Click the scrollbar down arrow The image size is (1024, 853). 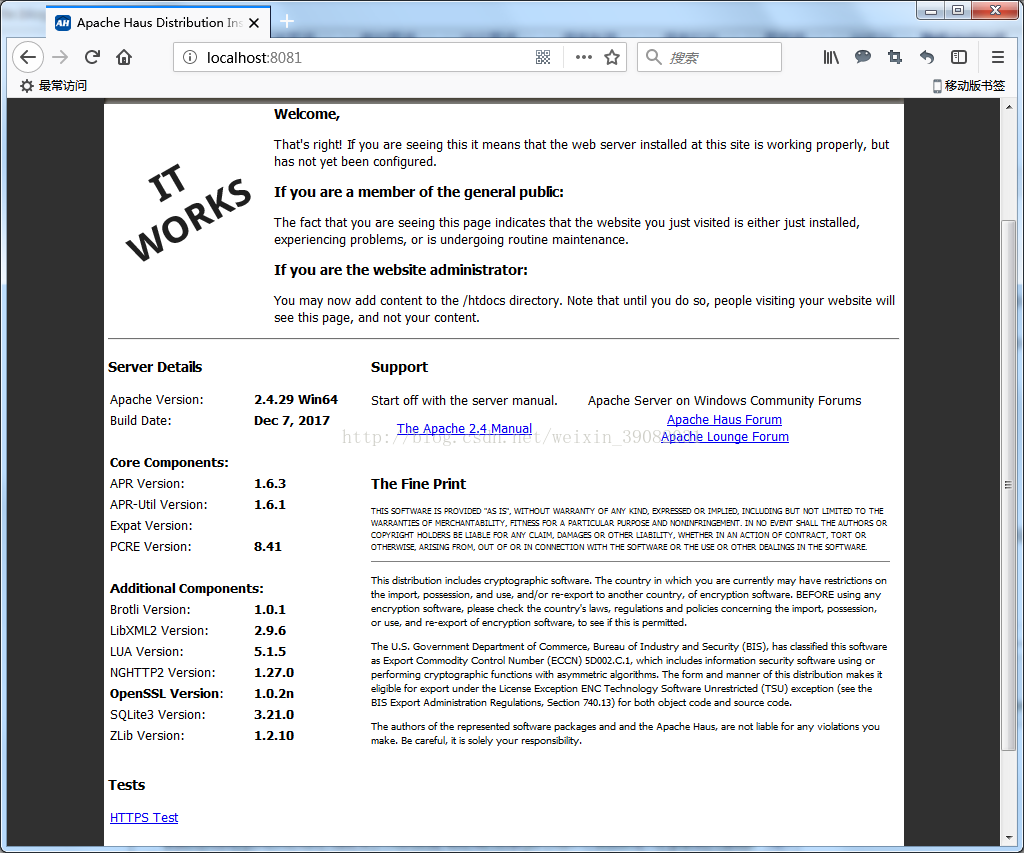1009,837
